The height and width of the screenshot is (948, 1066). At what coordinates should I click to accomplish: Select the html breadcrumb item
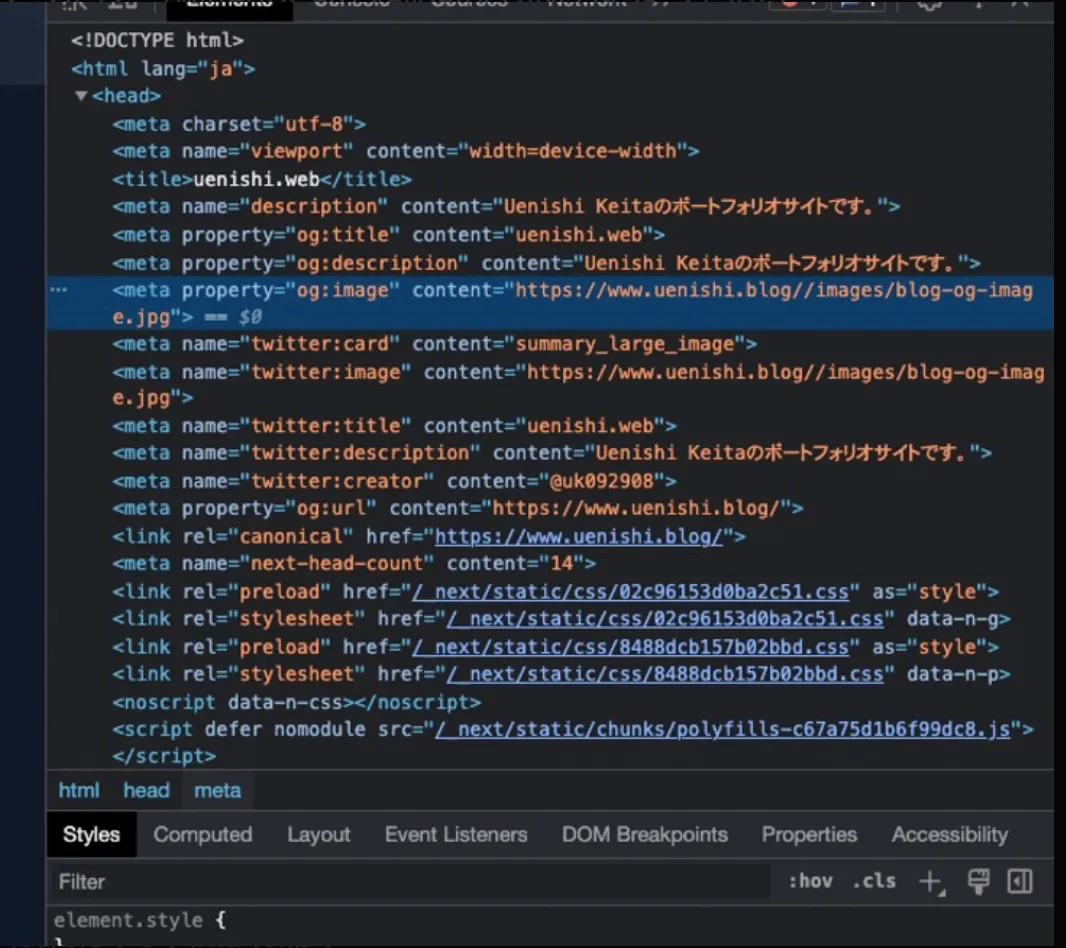coord(78,791)
